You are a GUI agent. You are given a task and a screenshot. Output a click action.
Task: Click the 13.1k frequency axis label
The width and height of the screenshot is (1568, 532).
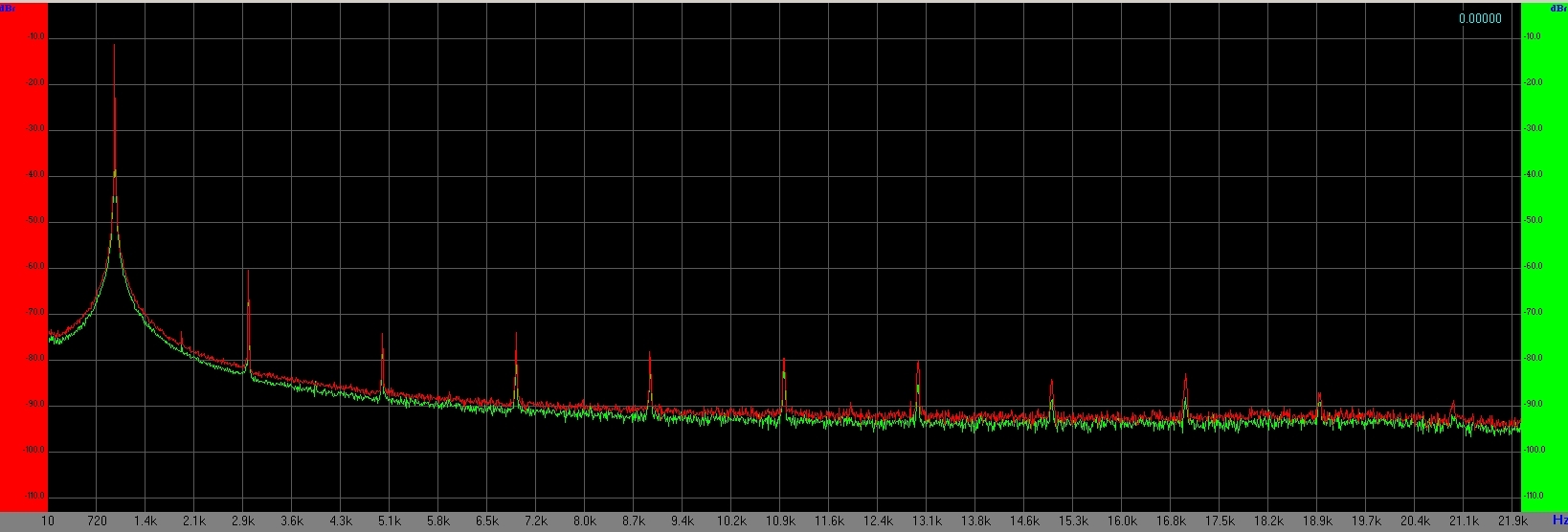click(x=927, y=521)
